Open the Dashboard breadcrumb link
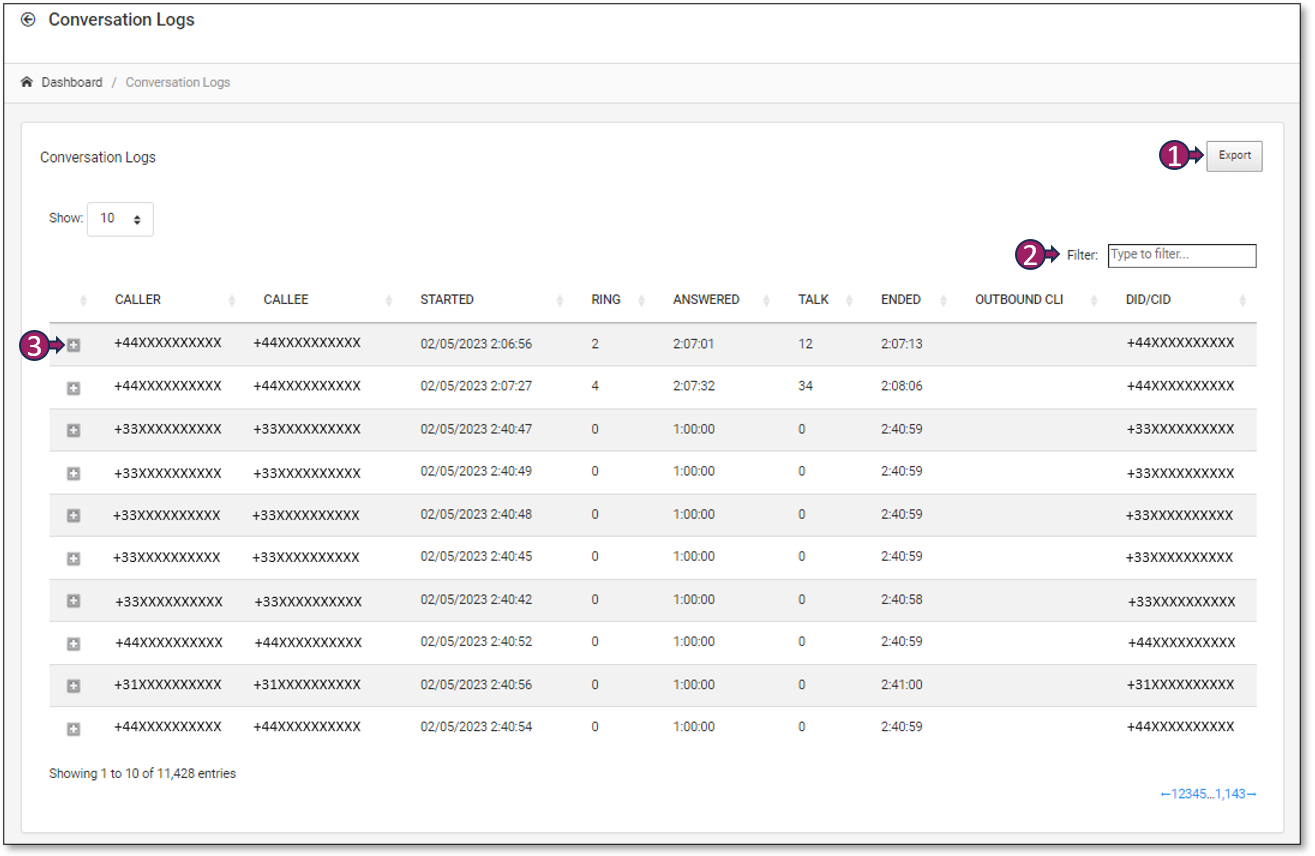Screen dimensions: 1315x856 (x=72, y=82)
